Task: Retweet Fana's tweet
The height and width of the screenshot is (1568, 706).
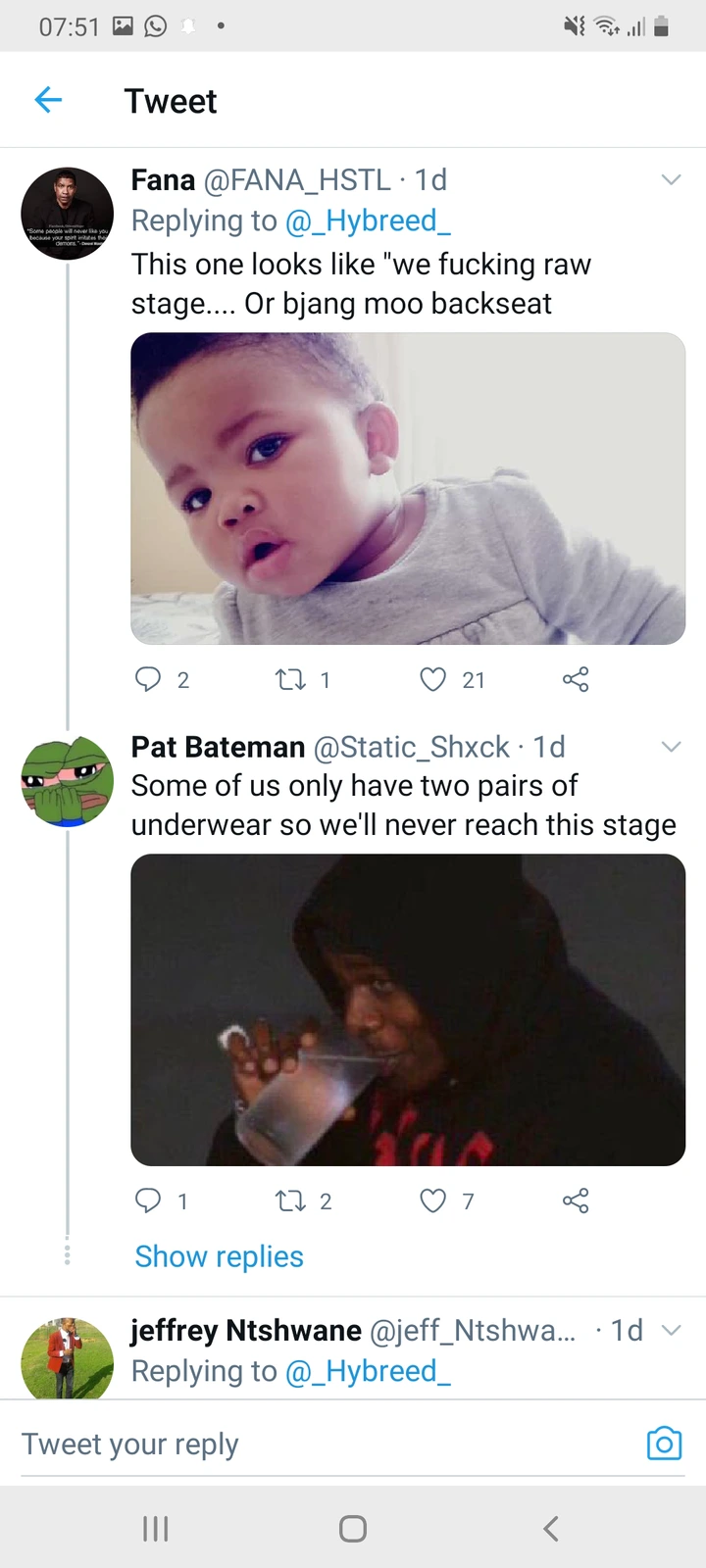Action: pos(290,679)
